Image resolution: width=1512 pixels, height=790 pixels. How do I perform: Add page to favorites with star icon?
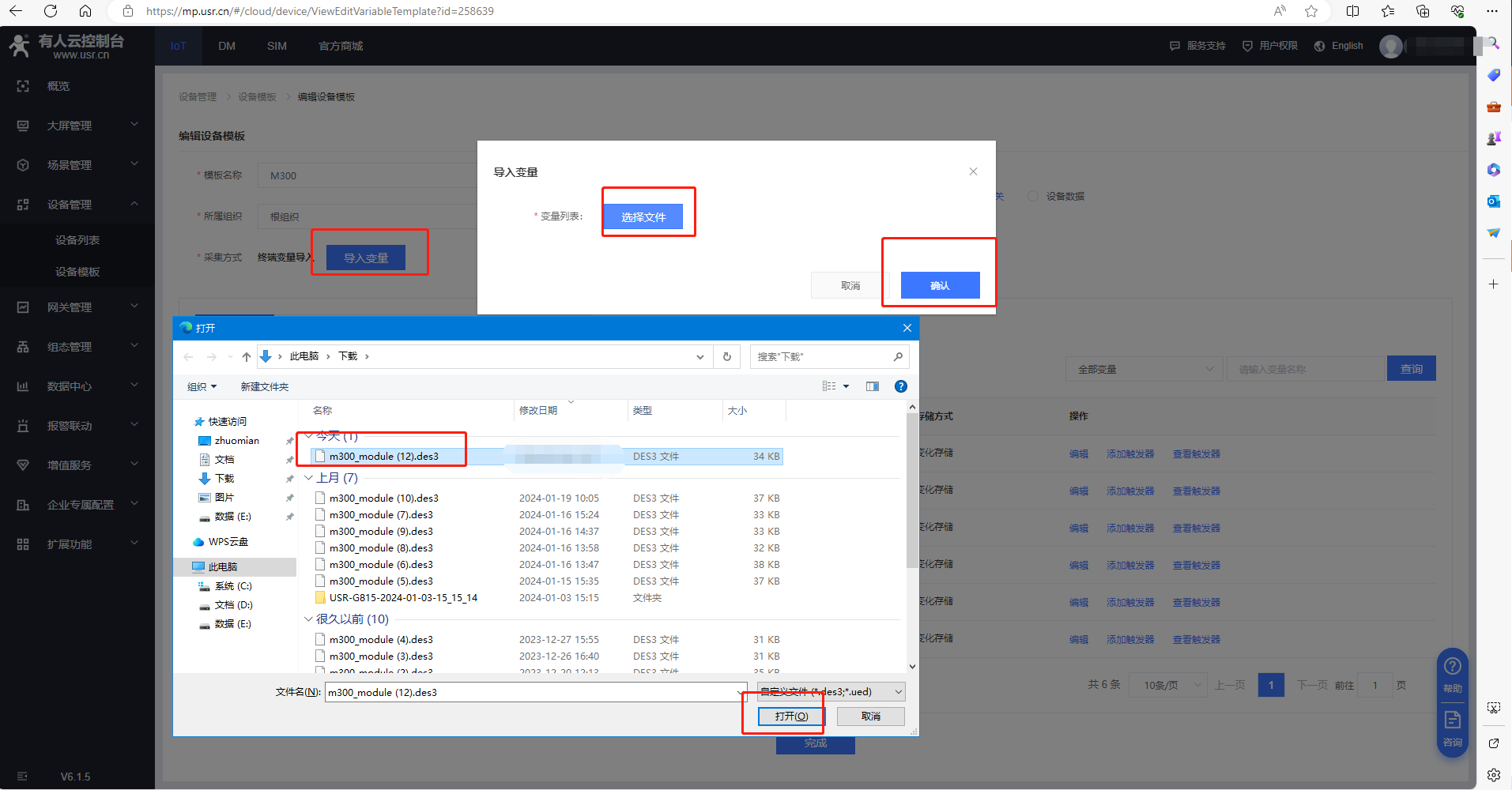click(x=1311, y=11)
